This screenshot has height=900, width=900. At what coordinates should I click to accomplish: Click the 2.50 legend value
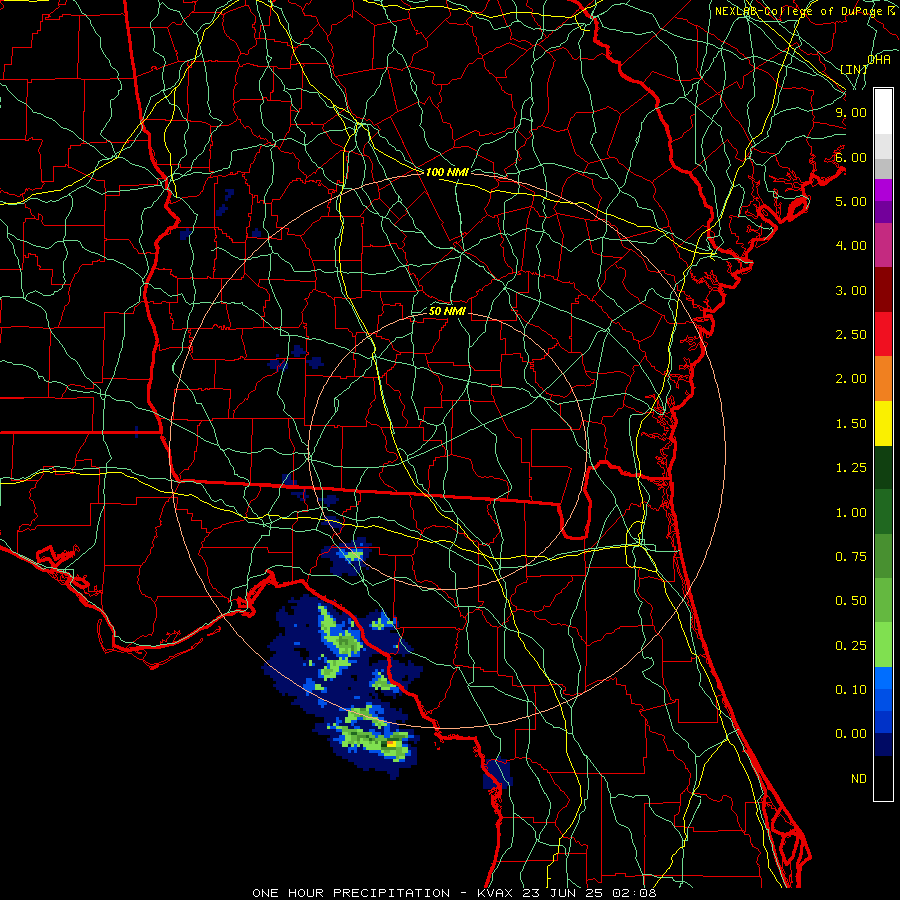pos(851,335)
